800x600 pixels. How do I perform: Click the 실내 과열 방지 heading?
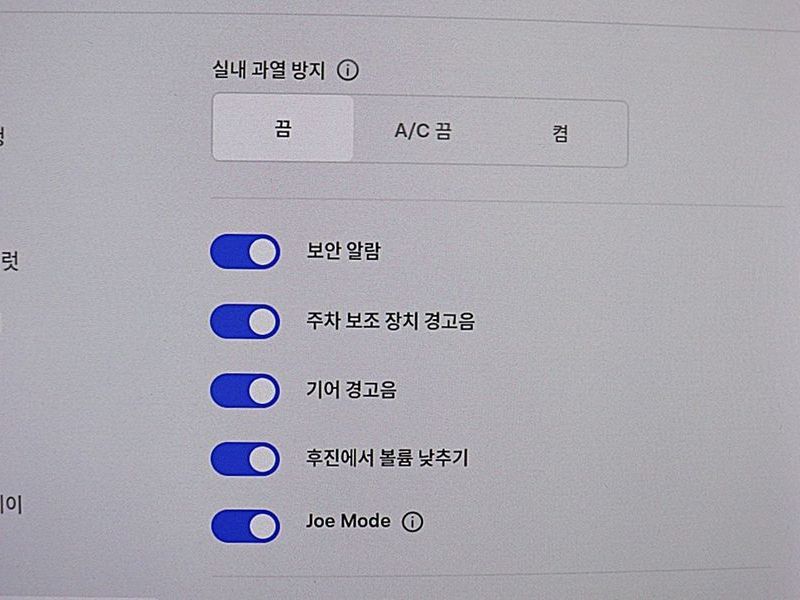tap(269, 69)
